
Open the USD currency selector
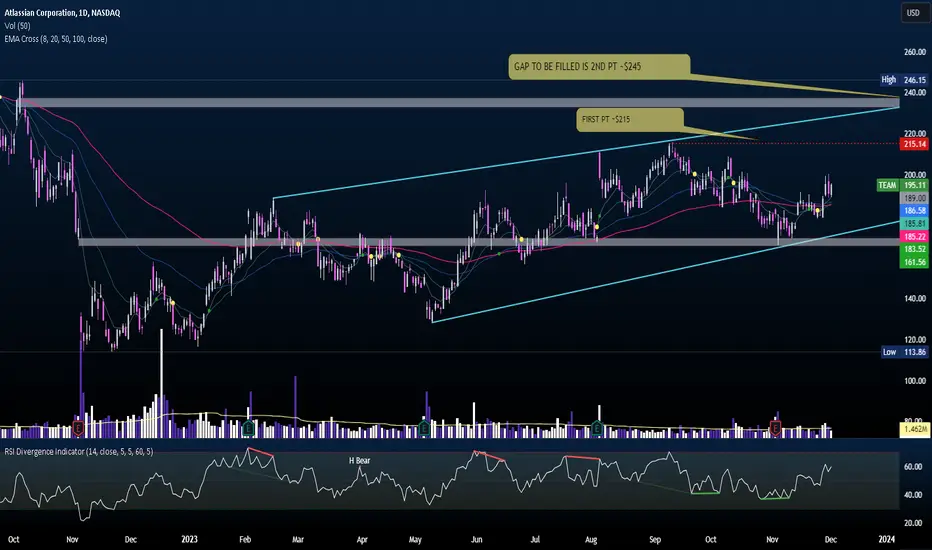tap(913, 12)
